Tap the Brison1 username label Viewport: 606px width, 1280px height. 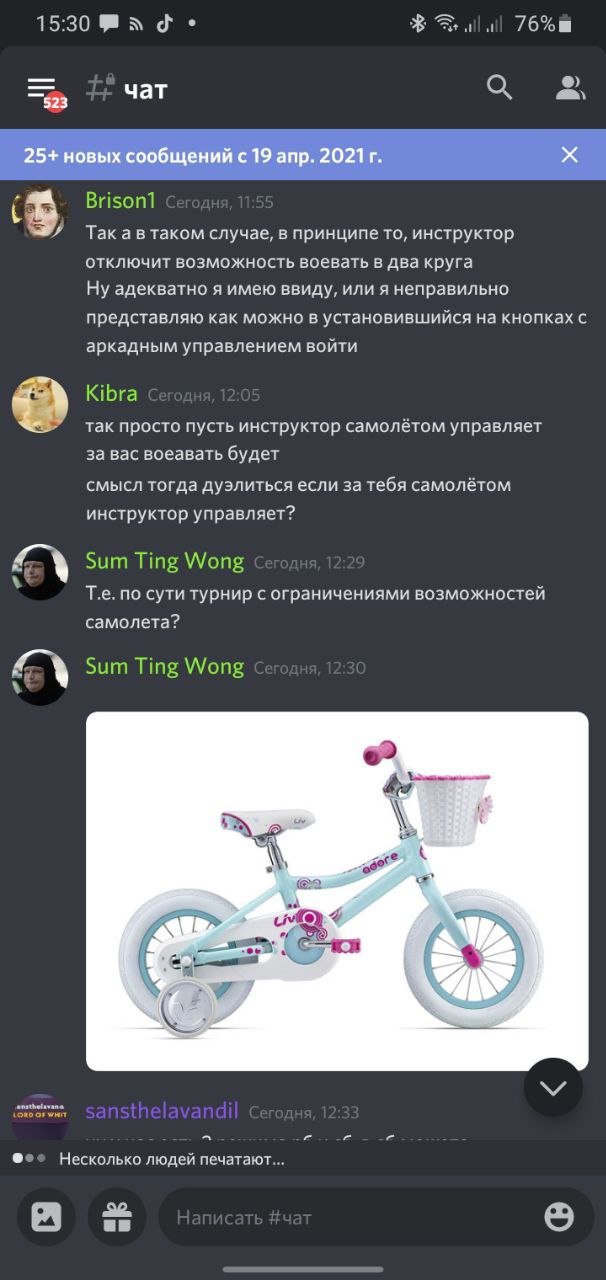(120, 200)
